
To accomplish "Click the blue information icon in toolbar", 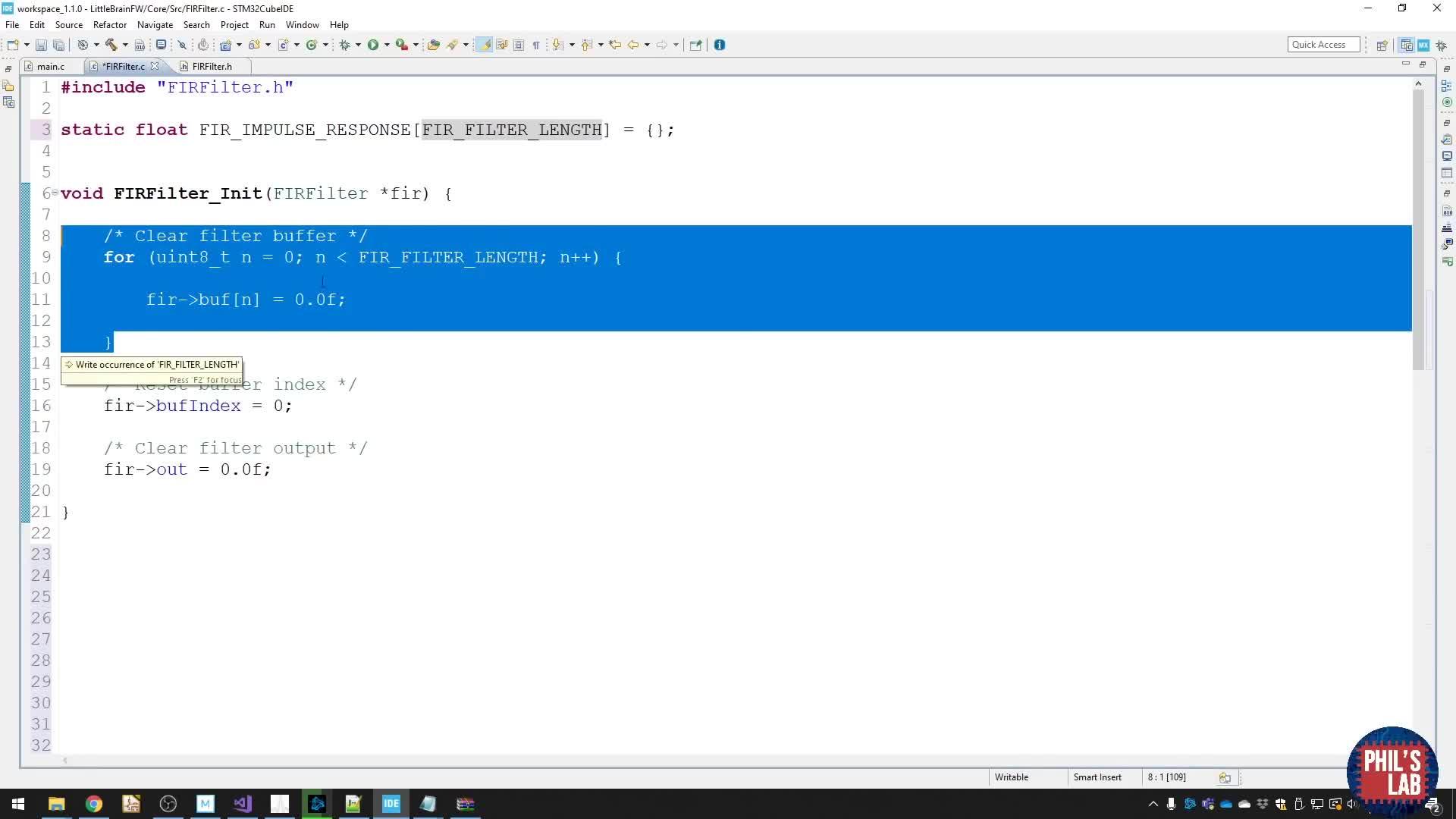I will (720, 45).
